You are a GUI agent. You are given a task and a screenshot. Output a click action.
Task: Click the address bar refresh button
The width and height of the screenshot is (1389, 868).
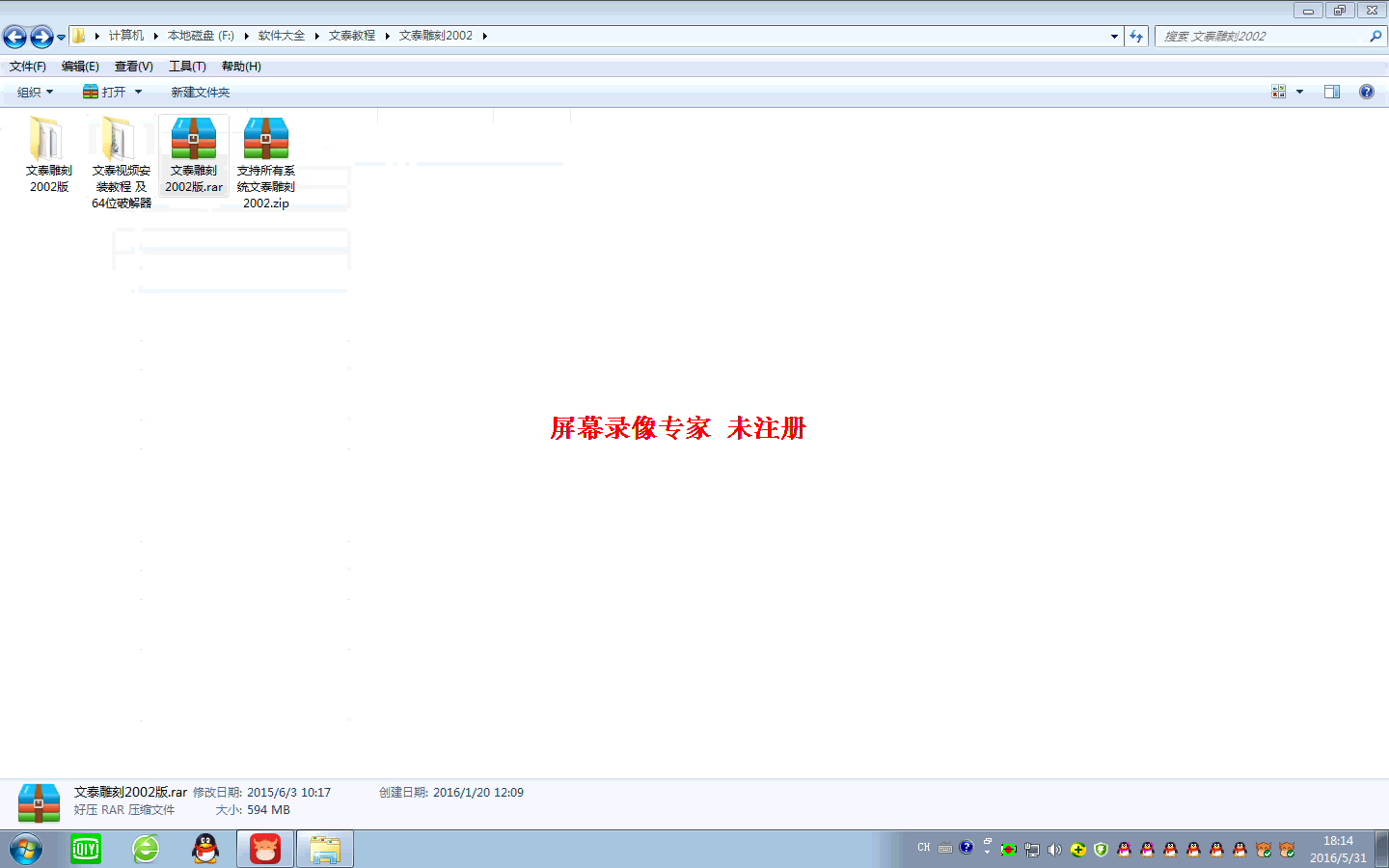pos(1136,37)
